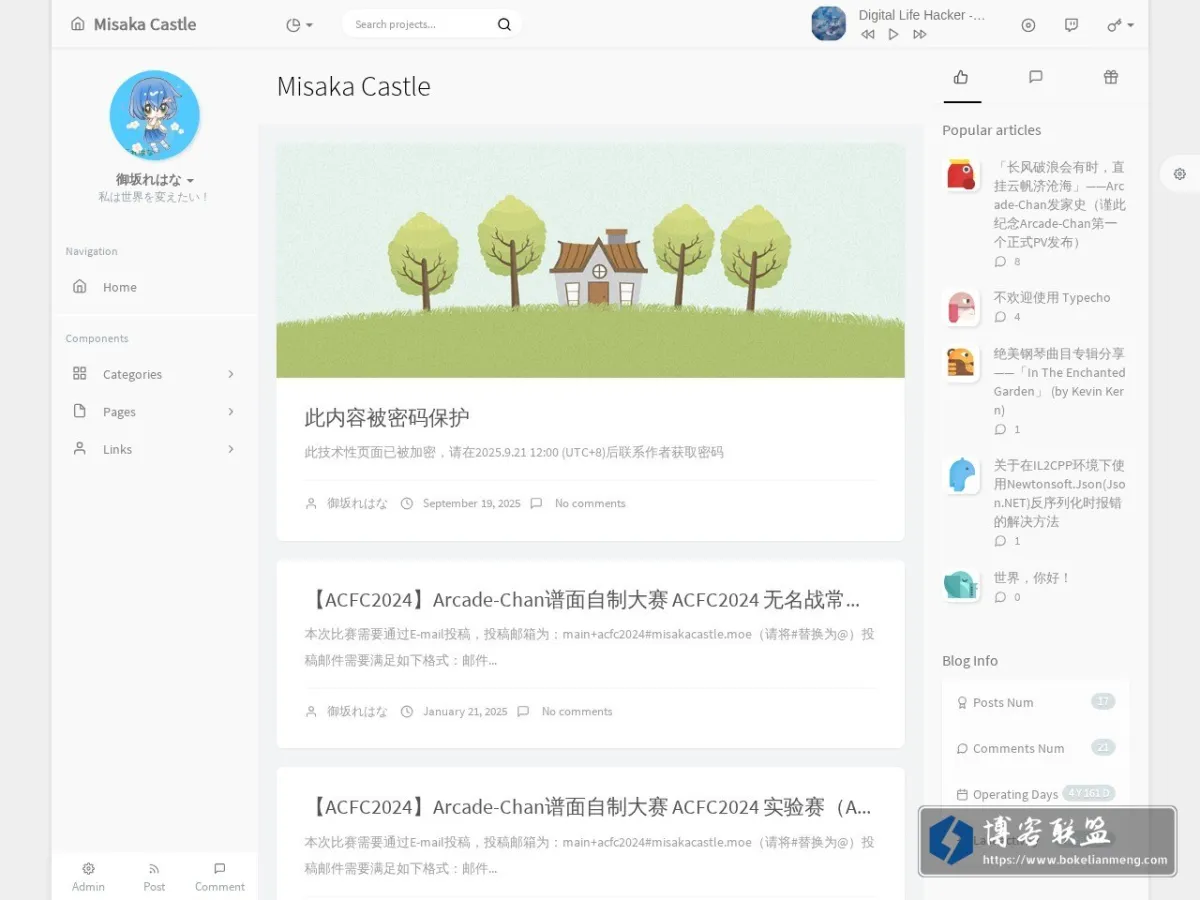Click the red bird article thumbnail
Viewport: 1200px width, 900px height.
coord(961,175)
